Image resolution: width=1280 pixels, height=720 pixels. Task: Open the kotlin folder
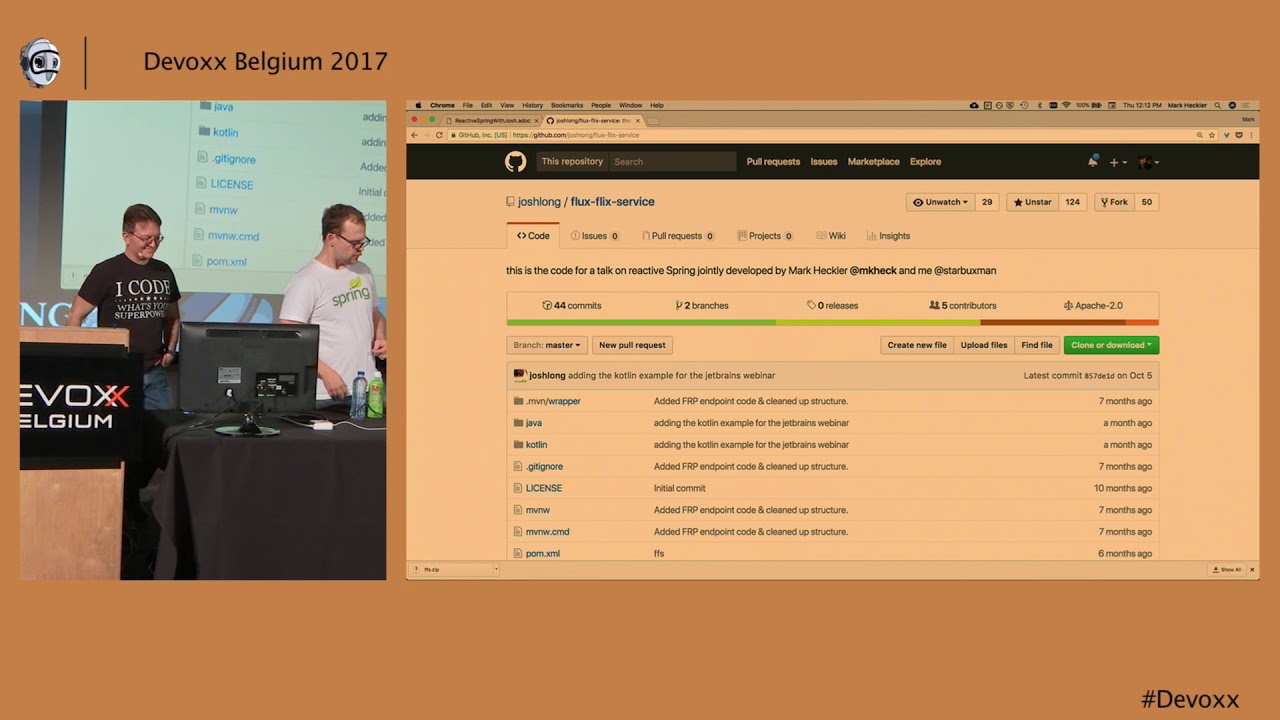537,445
